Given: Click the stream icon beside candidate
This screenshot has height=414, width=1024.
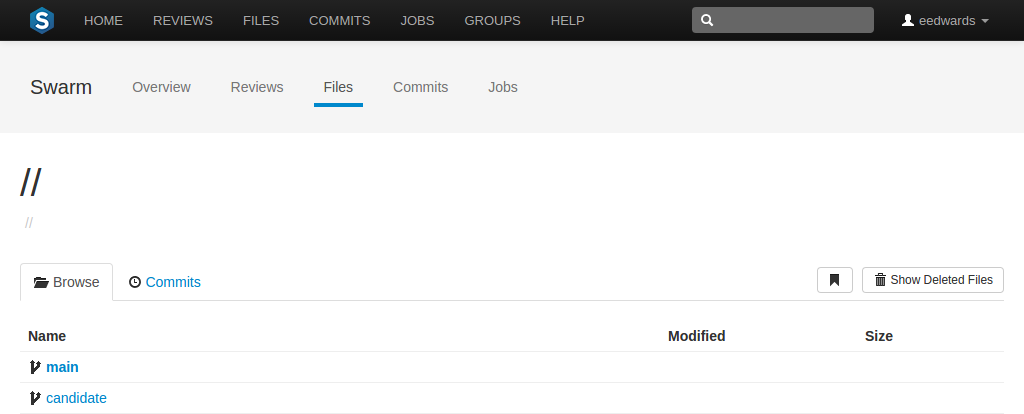Looking at the screenshot, I should pos(35,398).
